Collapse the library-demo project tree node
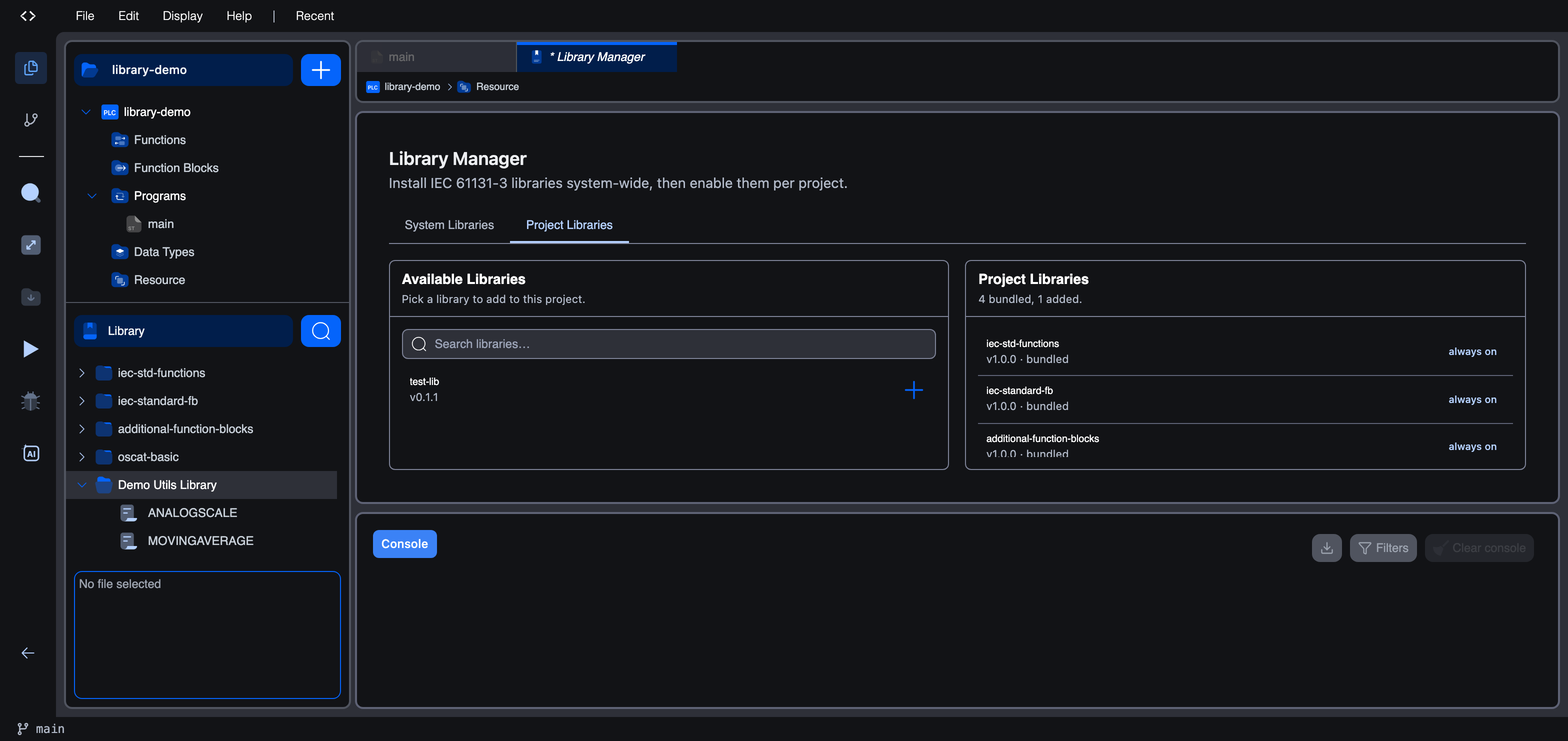The height and width of the screenshot is (741, 1568). (x=86, y=112)
